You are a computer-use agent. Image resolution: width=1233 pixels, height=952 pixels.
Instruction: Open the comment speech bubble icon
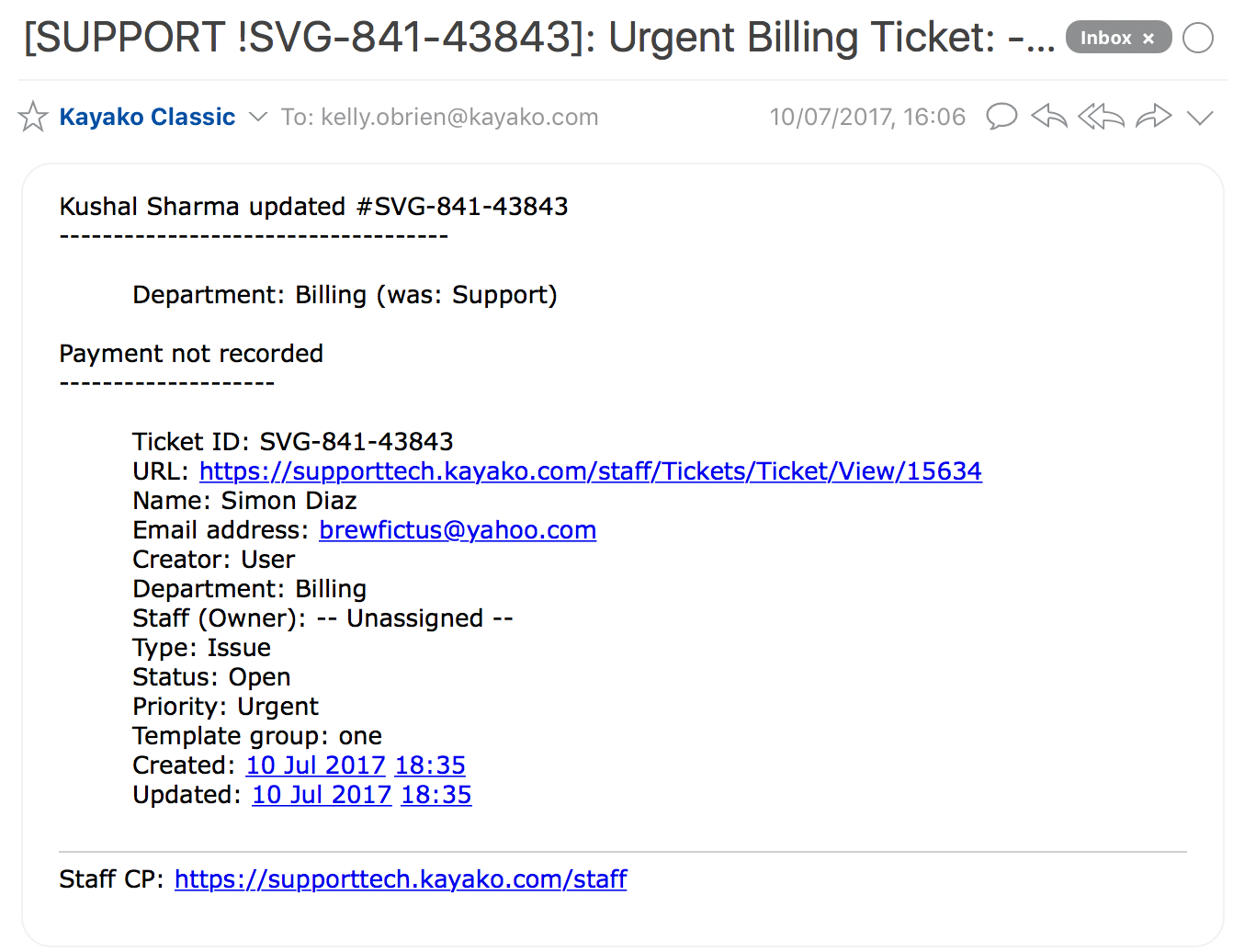click(1001, 117)
